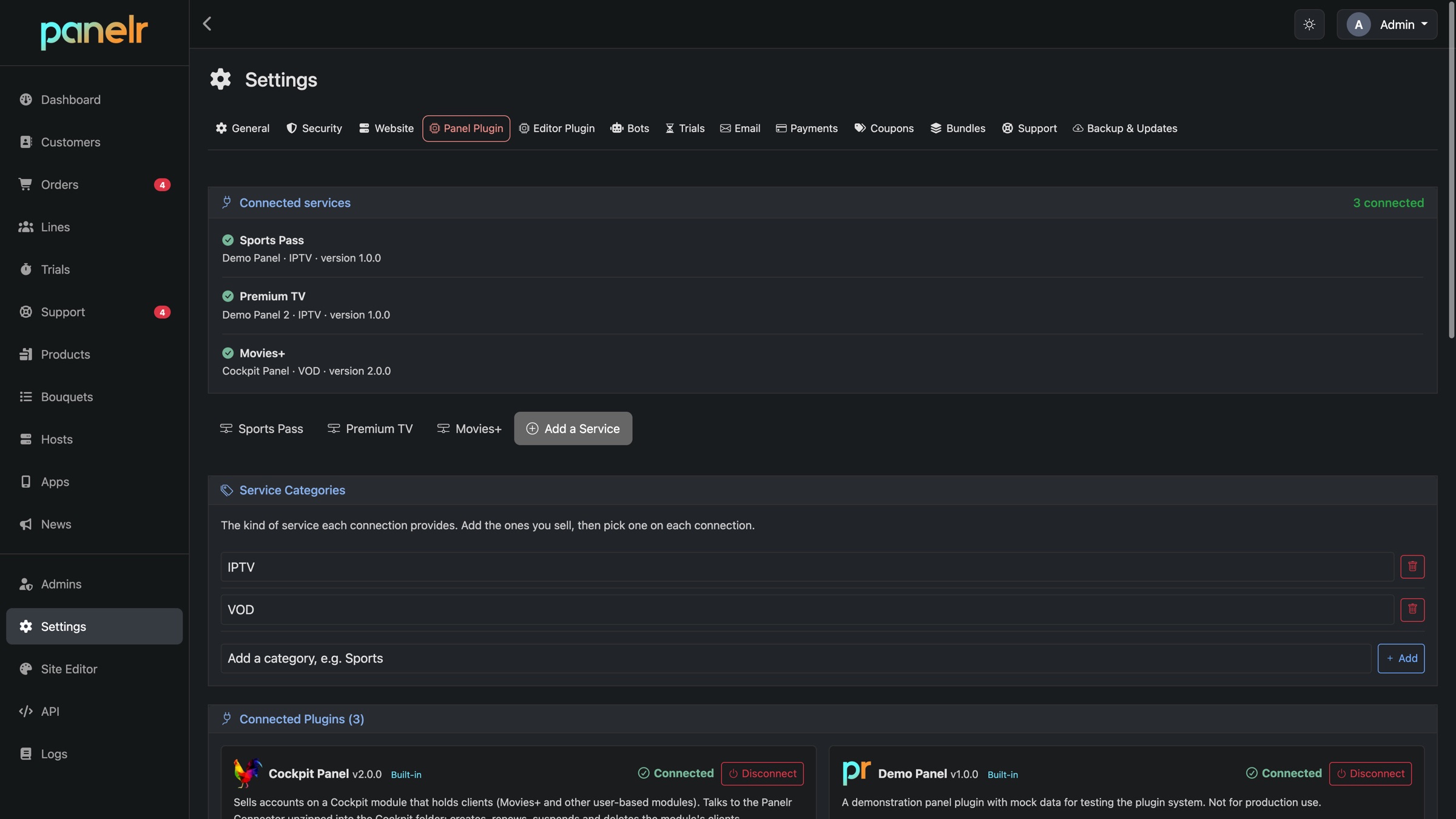Delete the IPTV category
This screenshot has width=1456, height=819.
pyautogui.click(x=1412, y=567)
